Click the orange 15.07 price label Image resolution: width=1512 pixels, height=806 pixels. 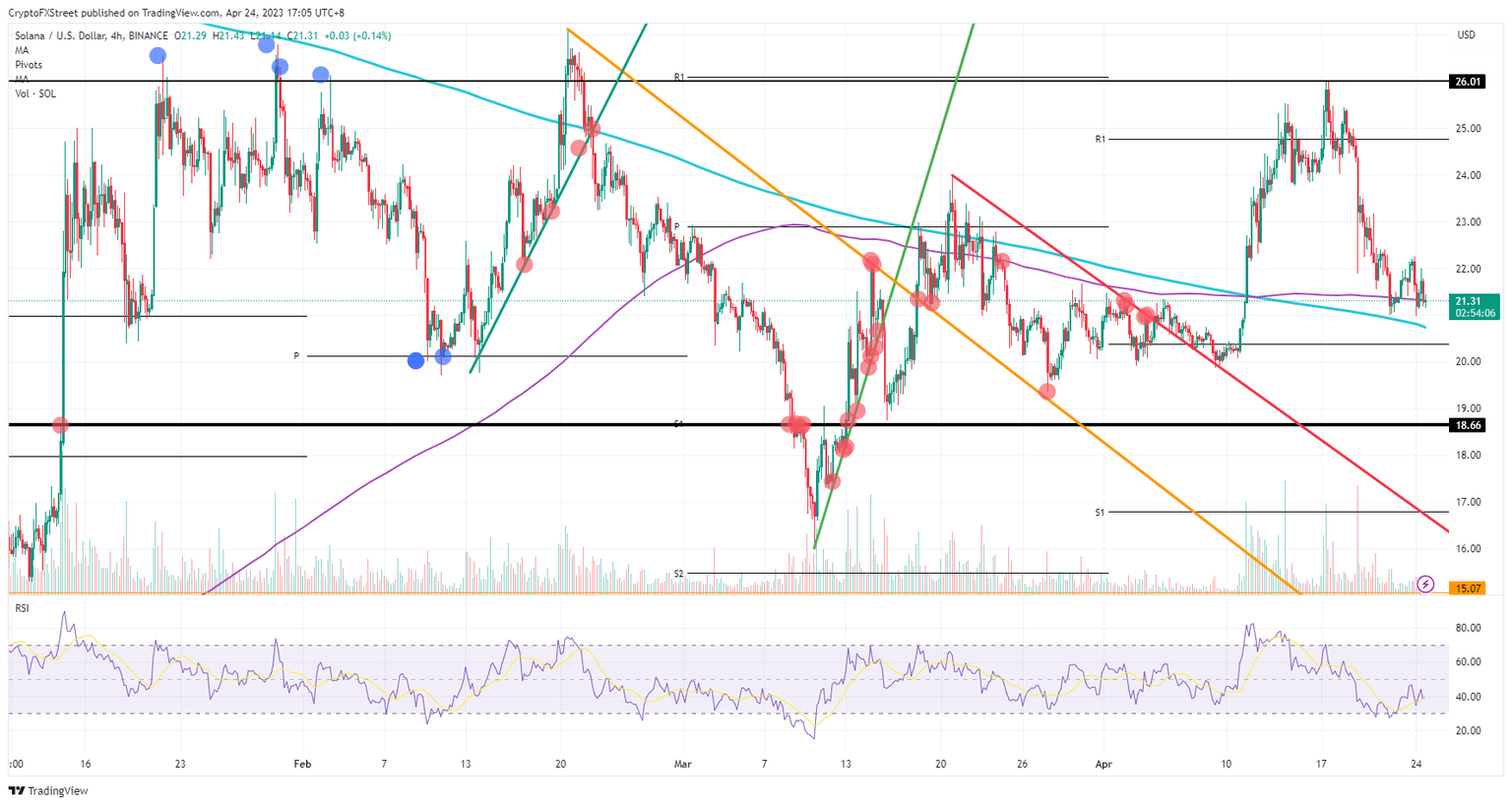tap(1468, 589)
